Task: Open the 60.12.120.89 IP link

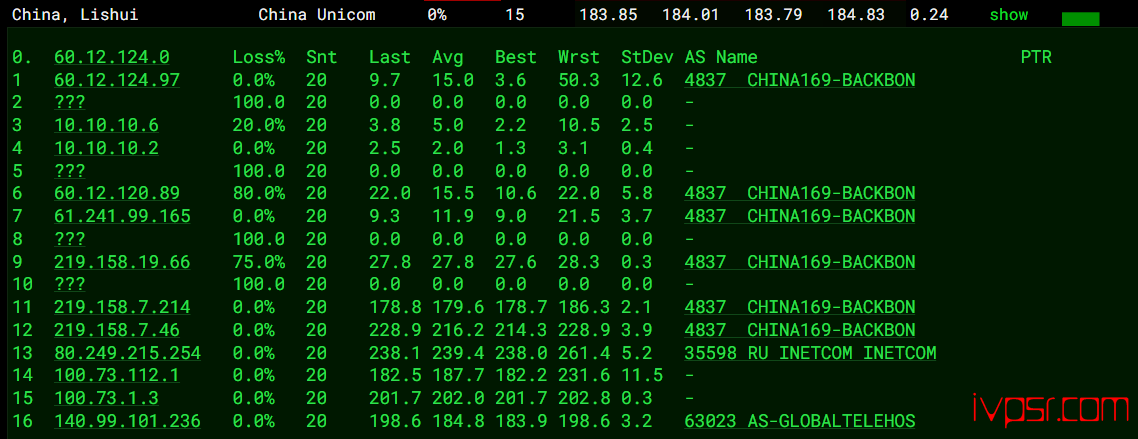Action: click(117, 193)
